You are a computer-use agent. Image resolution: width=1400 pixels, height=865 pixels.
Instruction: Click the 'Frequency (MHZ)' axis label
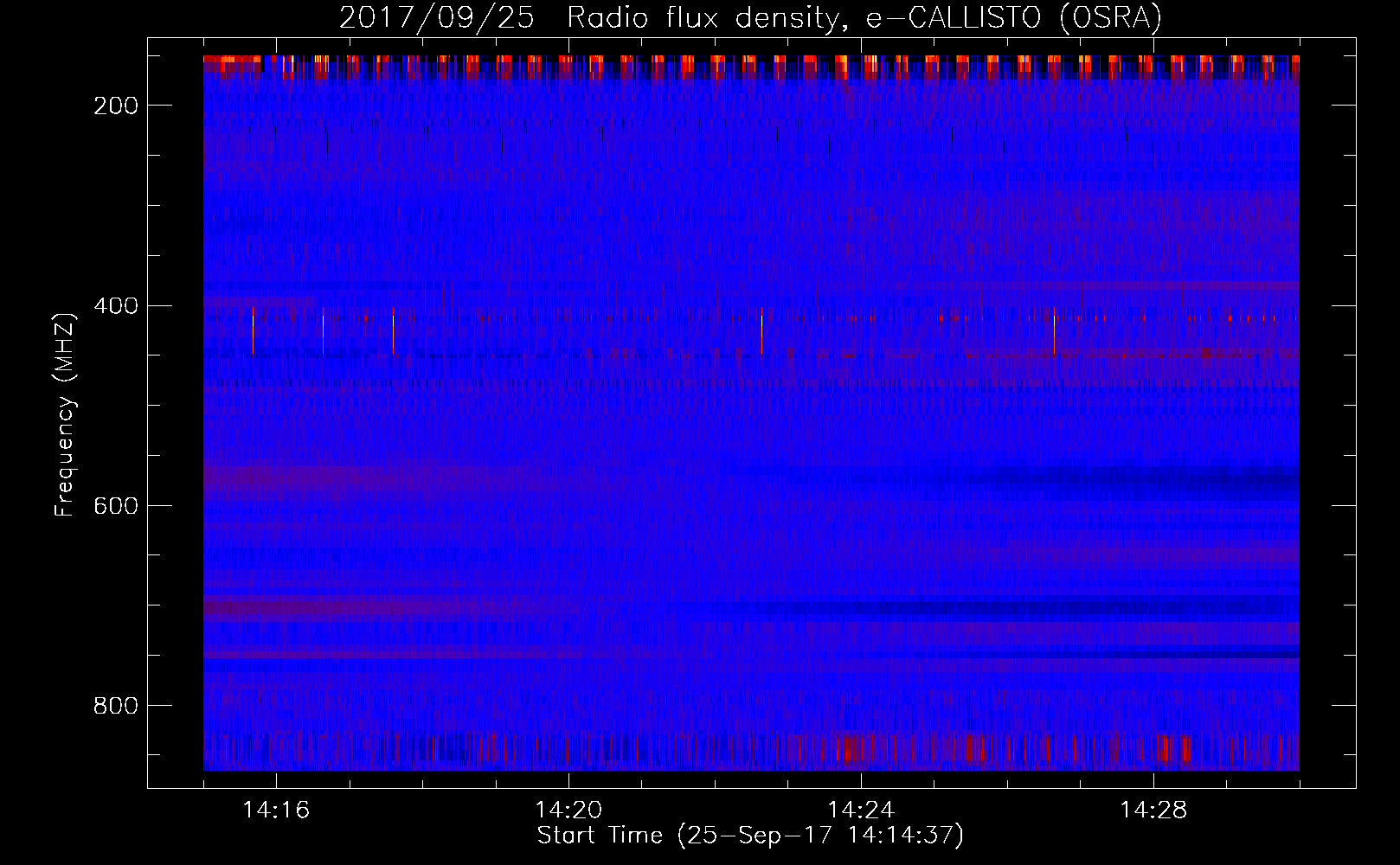tap(65, 414)
